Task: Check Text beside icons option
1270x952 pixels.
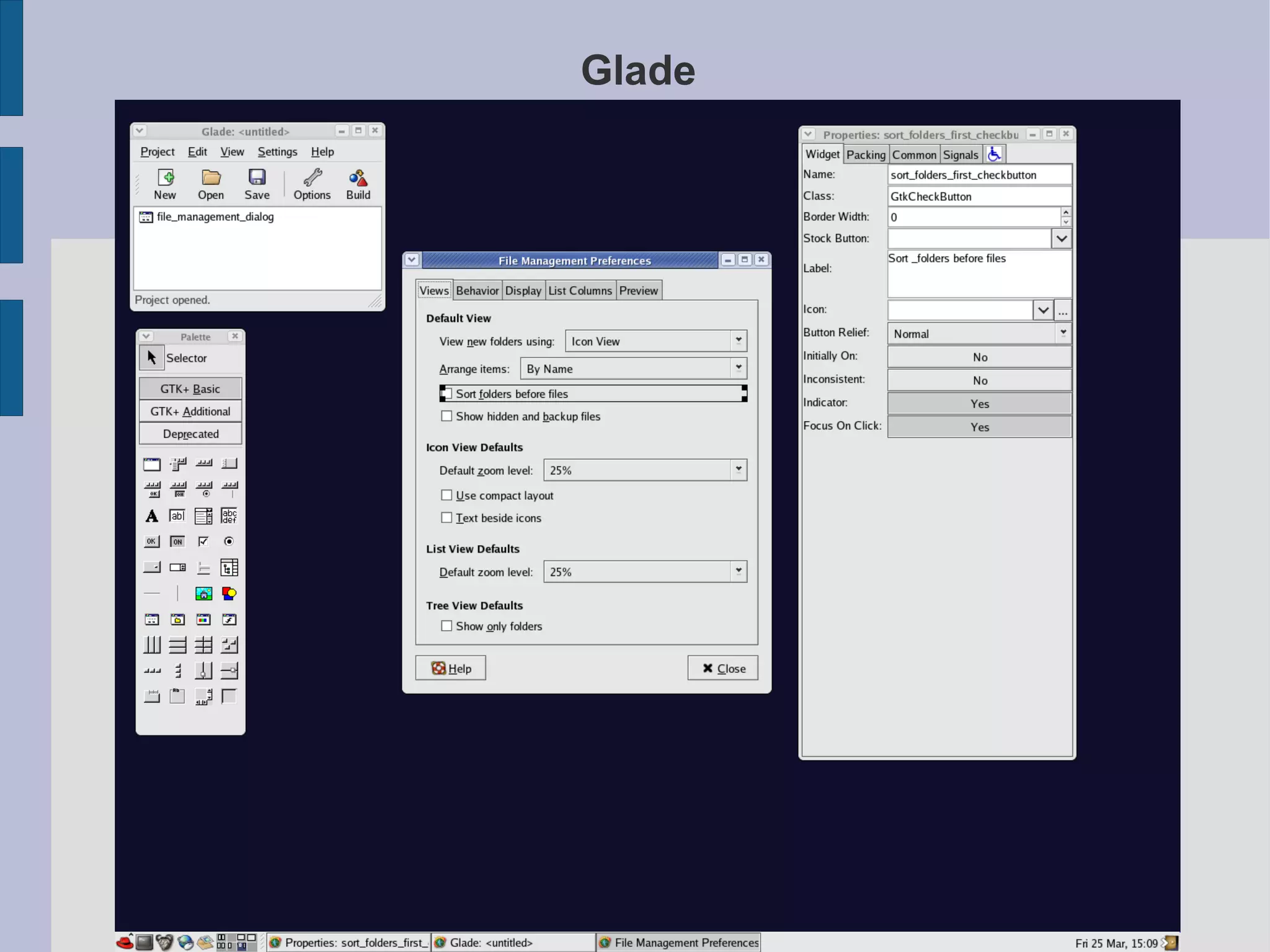Action: click(446, 517)
